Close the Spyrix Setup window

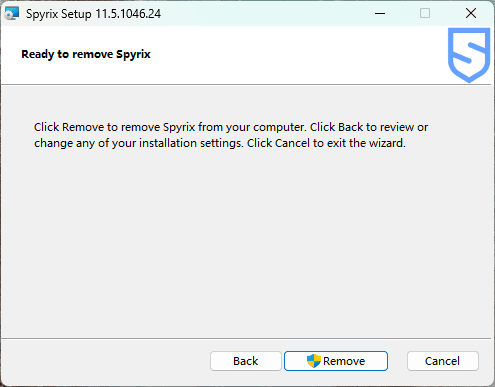click(471, 13)
